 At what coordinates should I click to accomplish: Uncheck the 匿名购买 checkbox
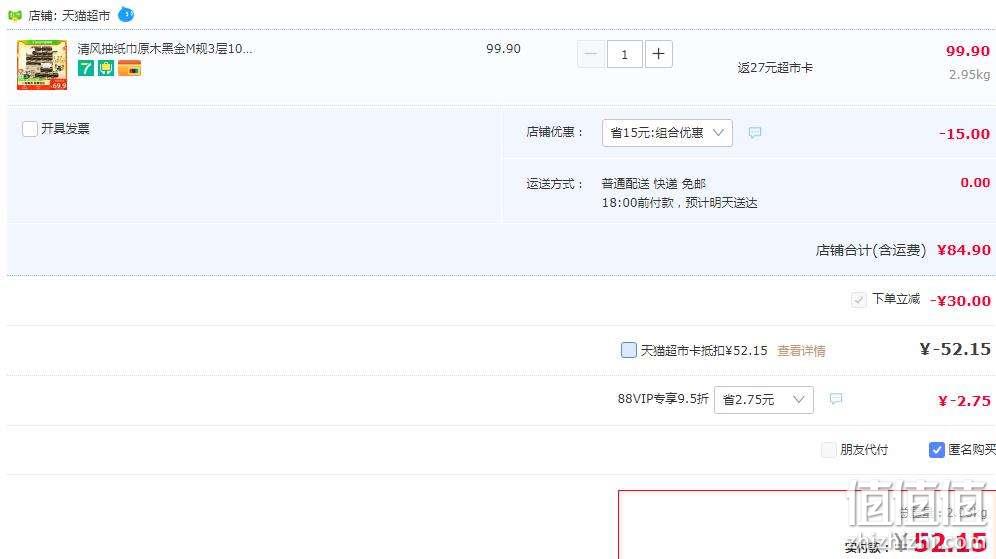coord(936,450)
